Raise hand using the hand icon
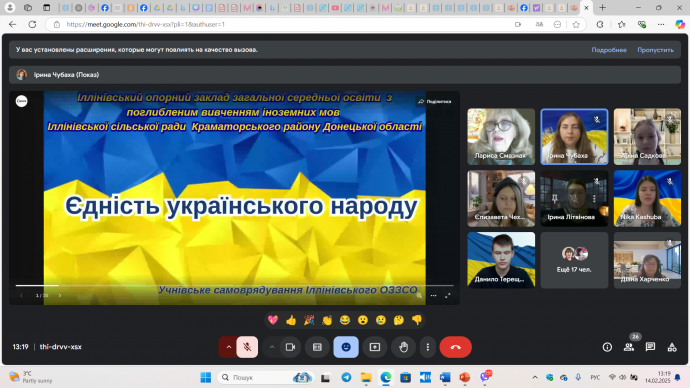690x388 pixels. (404, 347)
